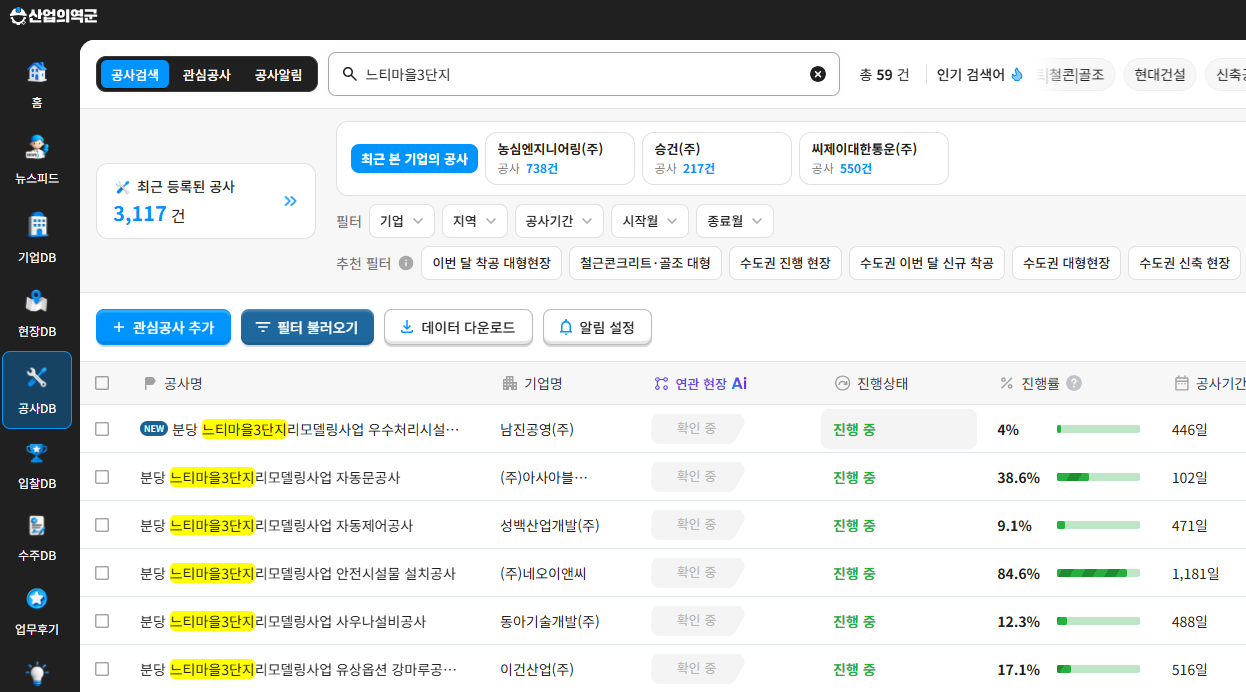Clear the search text with X icon
Viewport: 1246px width, 692px height.
click(x=818, y=74)
